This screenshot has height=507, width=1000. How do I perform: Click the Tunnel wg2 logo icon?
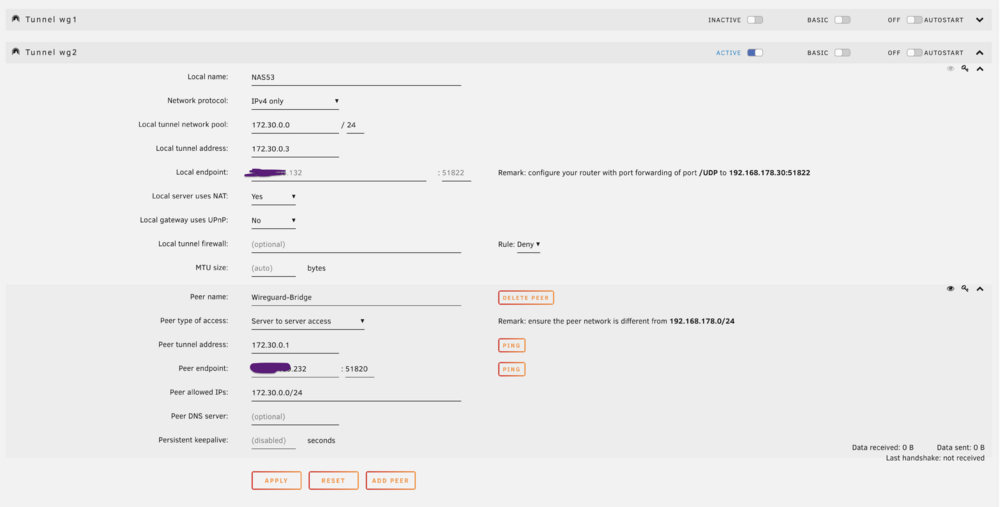(x=16, y=52)
